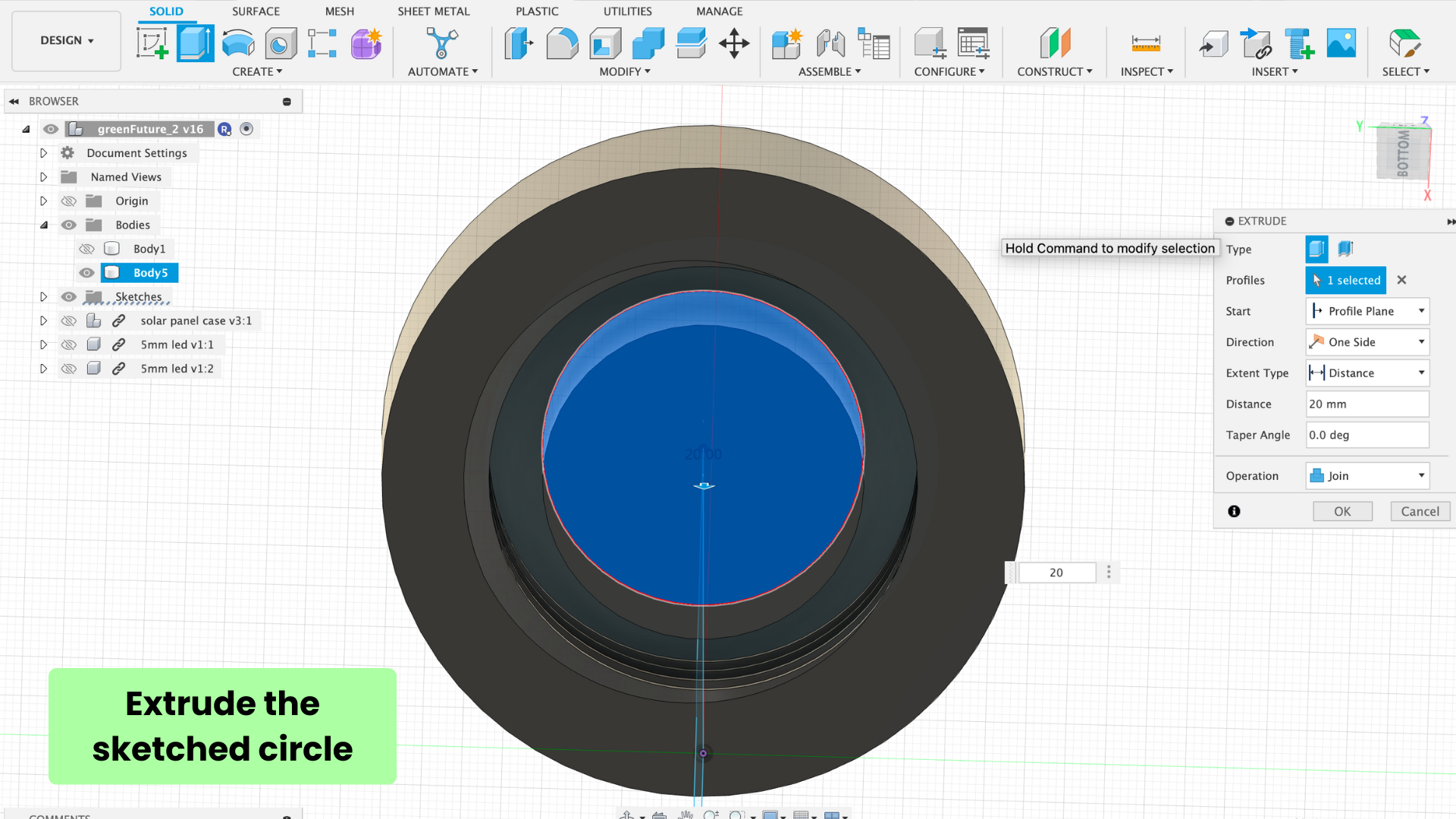Viewport: 1456px width, 819px height.
Task: Select the Insert McMaster-Carr component icon
Action: pyautogui.click(x=1299, y=43)
